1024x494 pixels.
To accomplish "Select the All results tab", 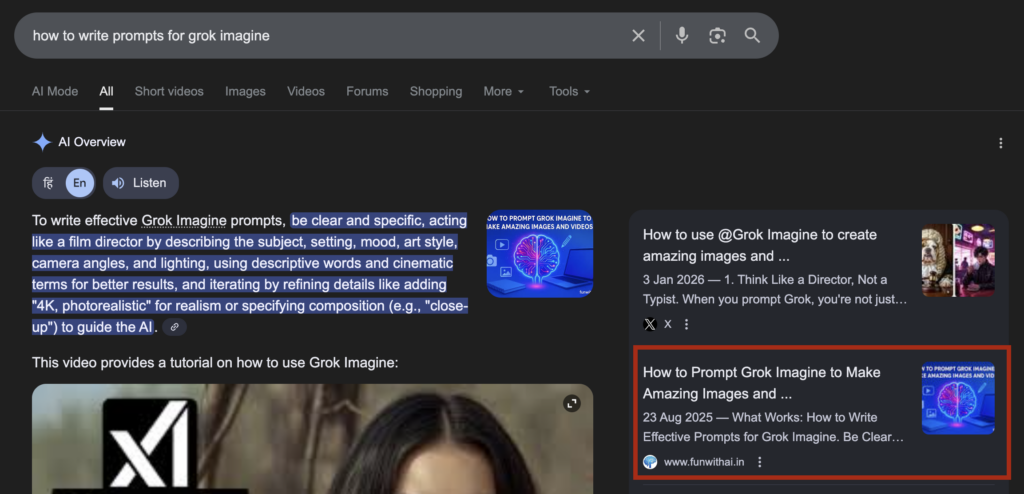I will pyautogui.click(x=106, y=91).
